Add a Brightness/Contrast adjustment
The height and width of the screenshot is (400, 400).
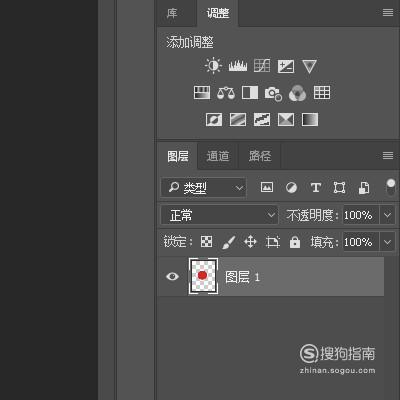tap(213, 66)
